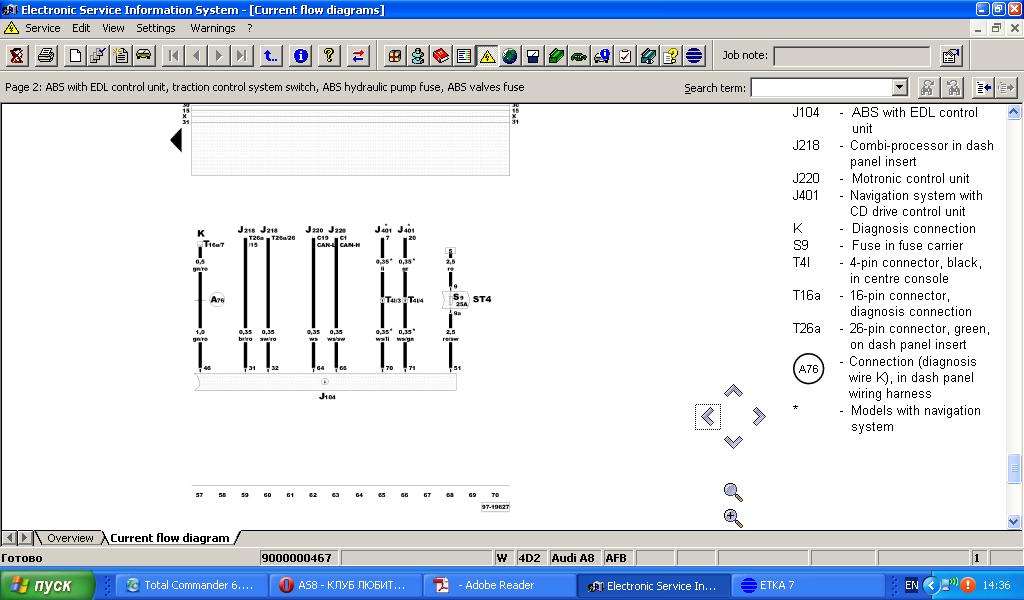The image size is (1024, 600).
Task: Click inside the Search term input field
Action: (x=820, y=88)
